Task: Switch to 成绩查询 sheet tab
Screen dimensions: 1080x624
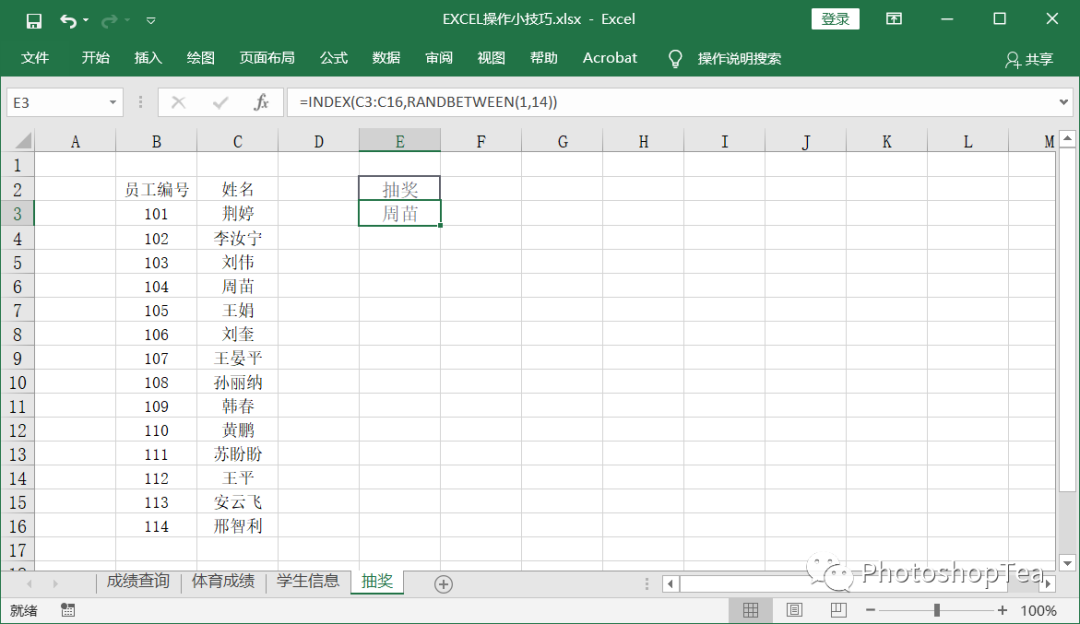Action: coord(138,581)
